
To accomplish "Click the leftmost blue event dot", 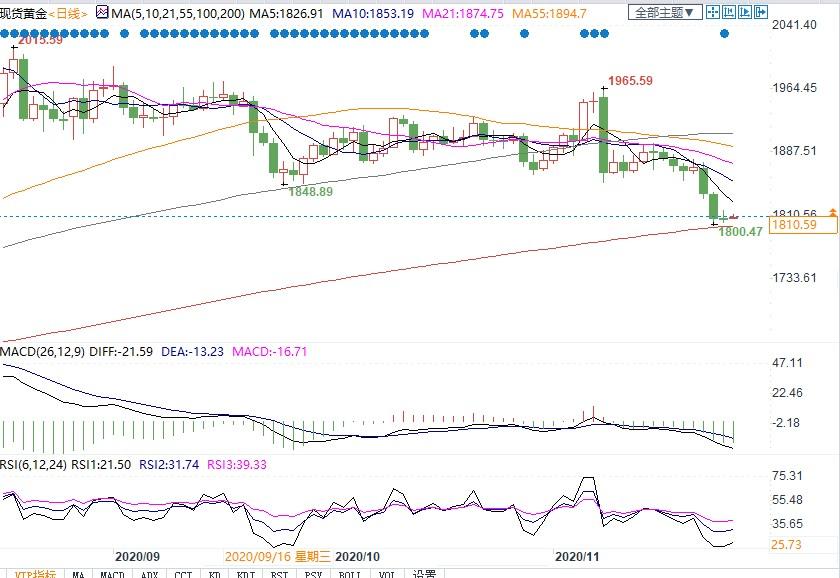I will pos(5,33).
